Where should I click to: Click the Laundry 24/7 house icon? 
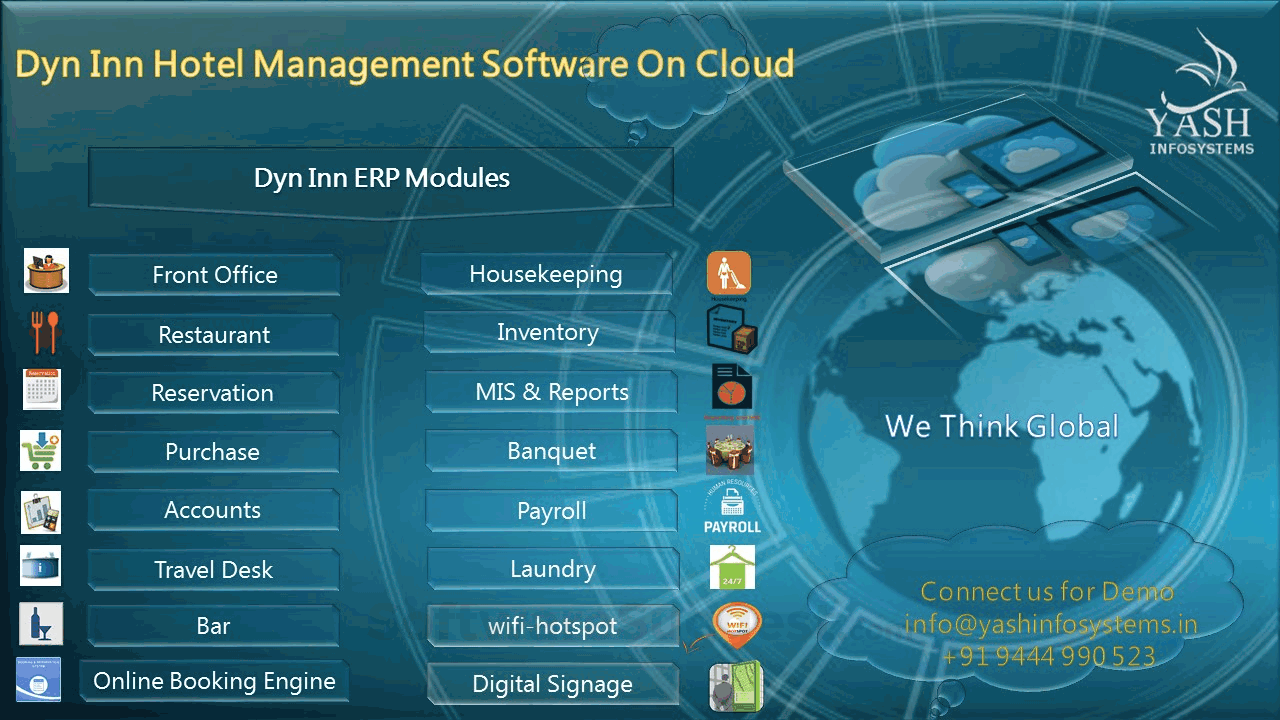point(733,566)
